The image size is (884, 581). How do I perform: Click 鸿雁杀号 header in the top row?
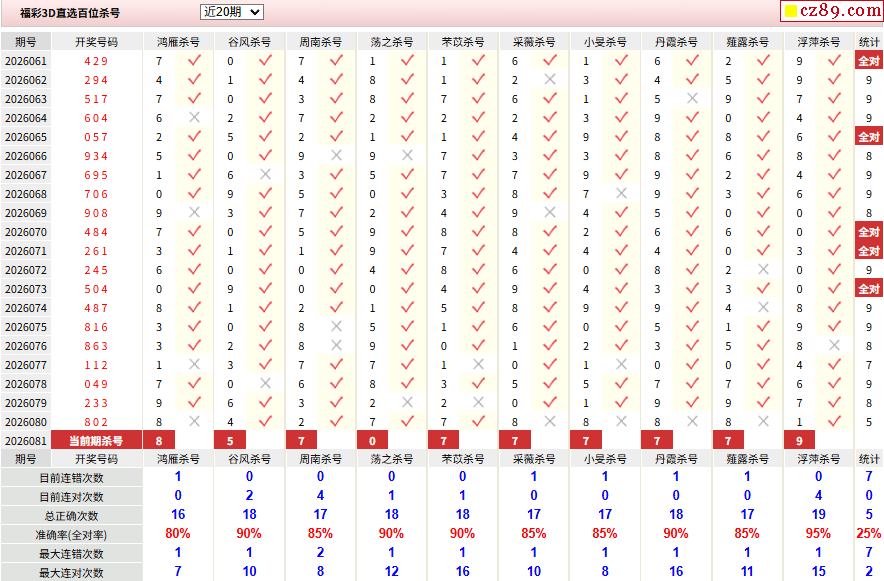pyautogui.click(x=178, y=42)
